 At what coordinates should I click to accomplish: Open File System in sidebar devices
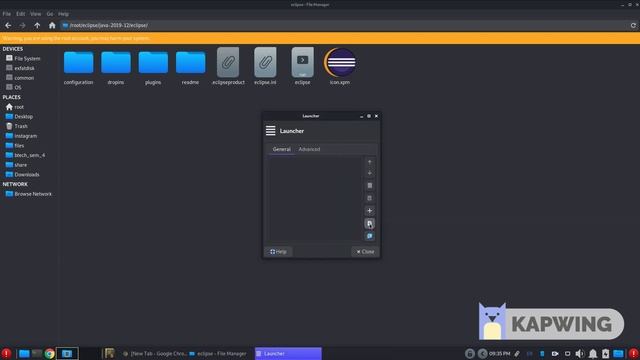coord(23,58)
